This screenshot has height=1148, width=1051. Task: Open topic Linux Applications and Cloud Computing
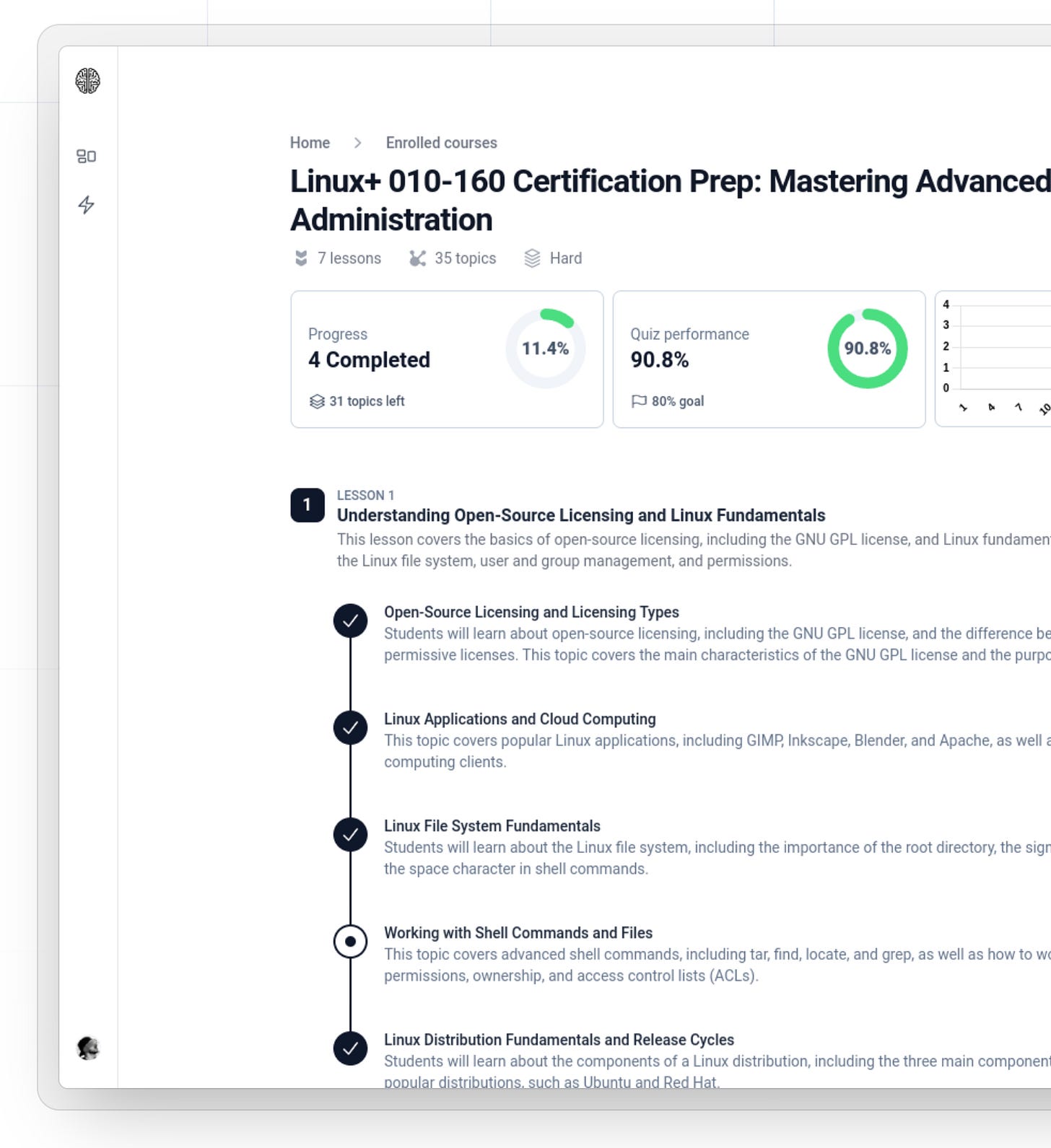(x=520, y=719)
